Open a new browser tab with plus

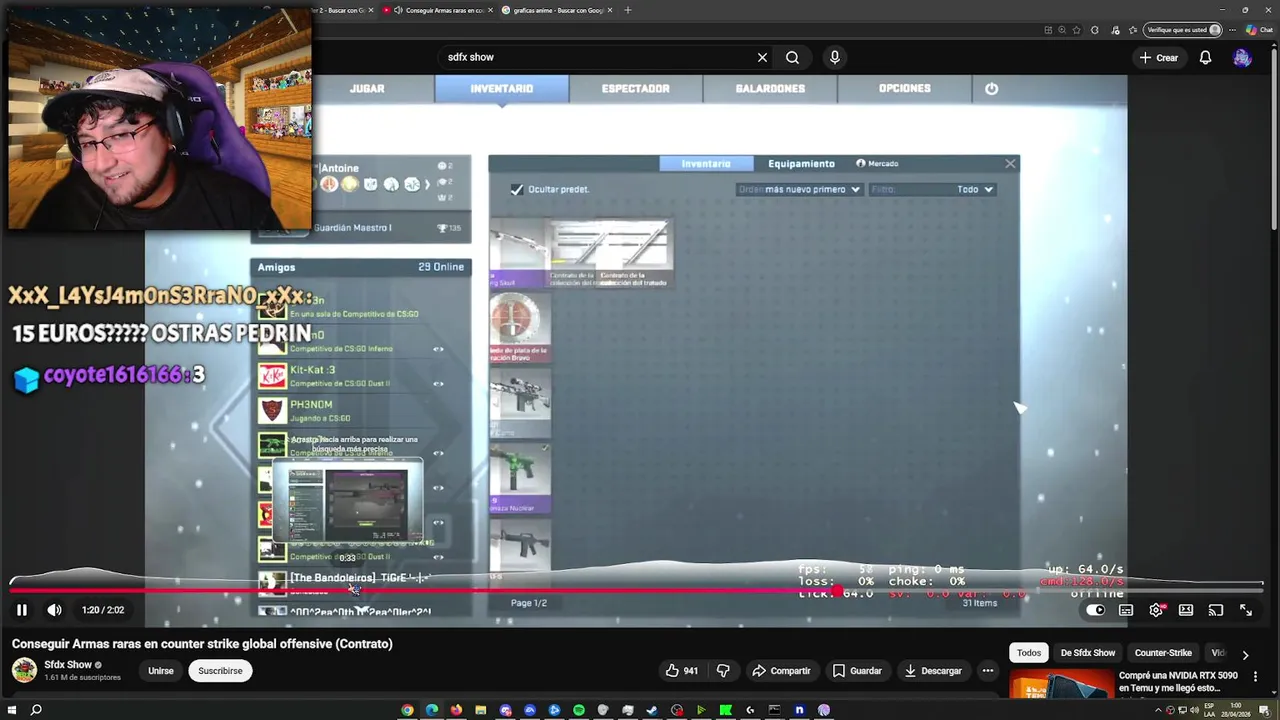(x=627, y=10)
